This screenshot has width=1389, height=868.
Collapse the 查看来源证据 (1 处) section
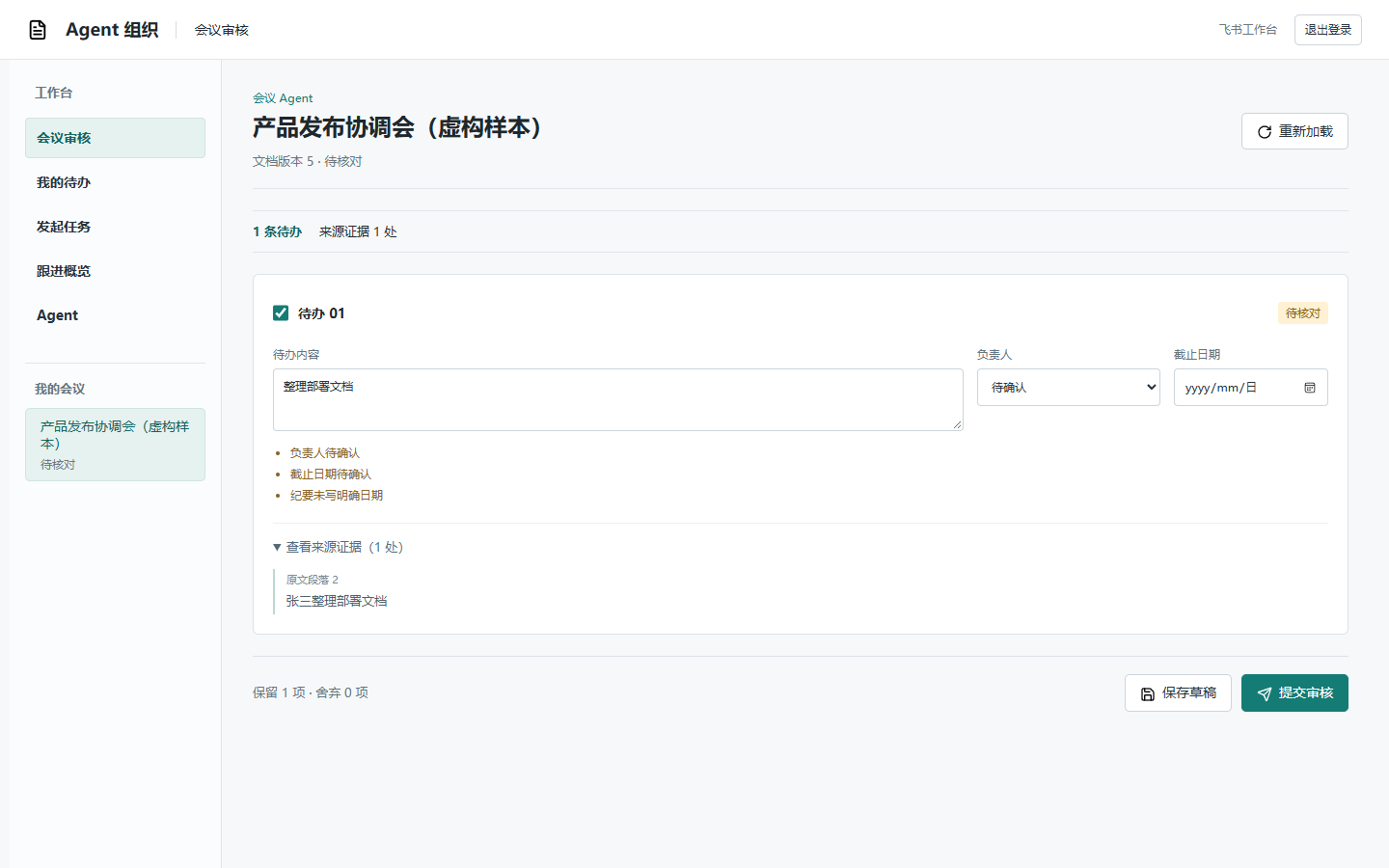[339, 547]
